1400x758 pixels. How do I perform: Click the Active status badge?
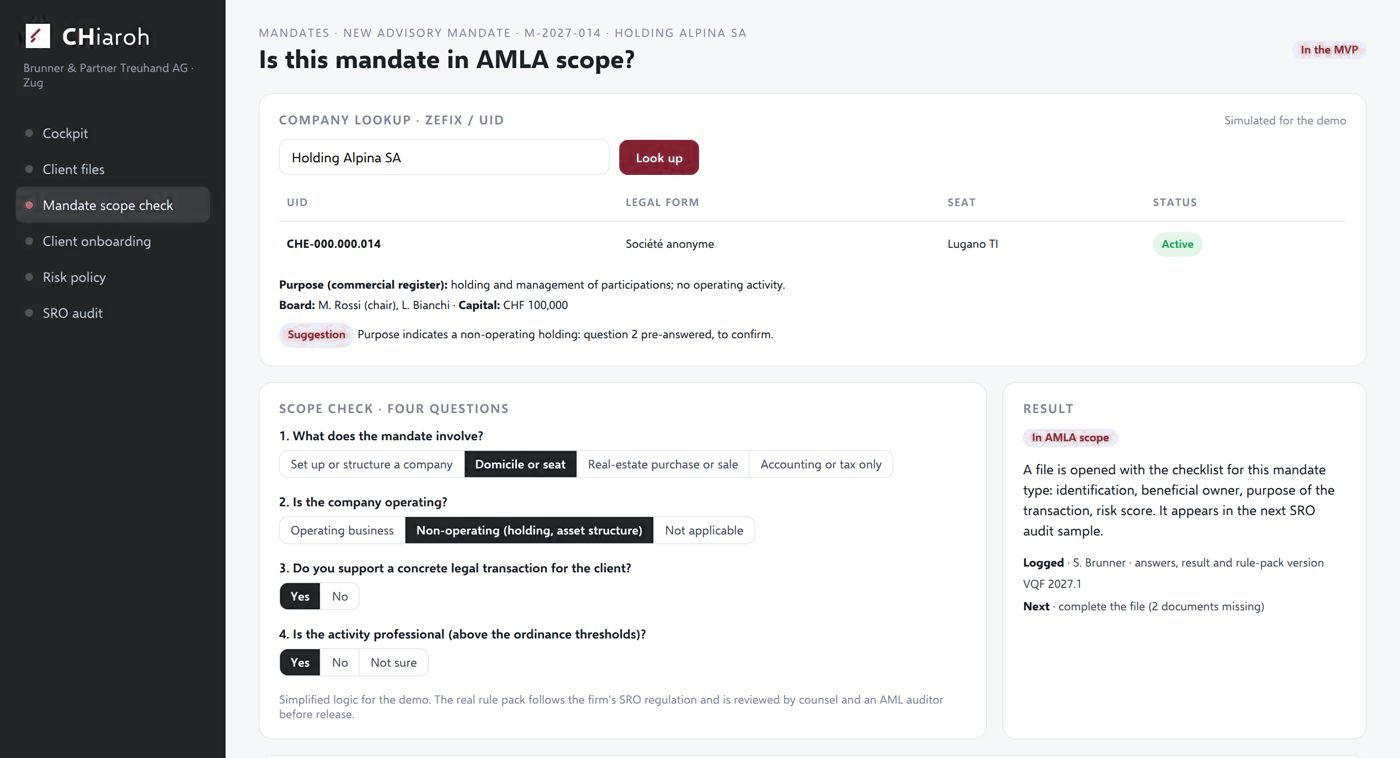[x=1177, y=244]
